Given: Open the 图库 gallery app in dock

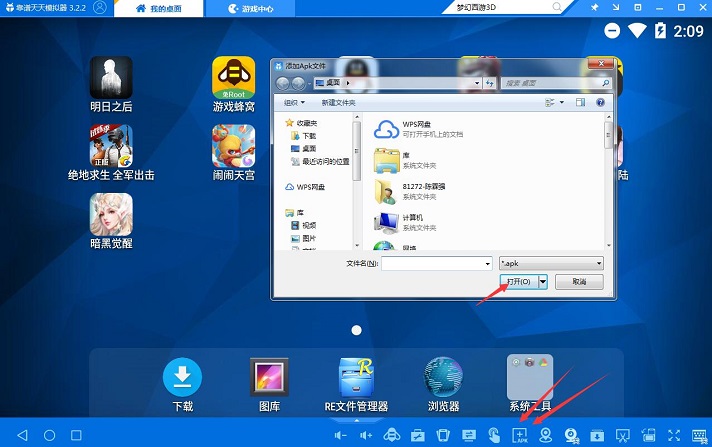Looking at the screenshot, I should click(x=269, y=377).
